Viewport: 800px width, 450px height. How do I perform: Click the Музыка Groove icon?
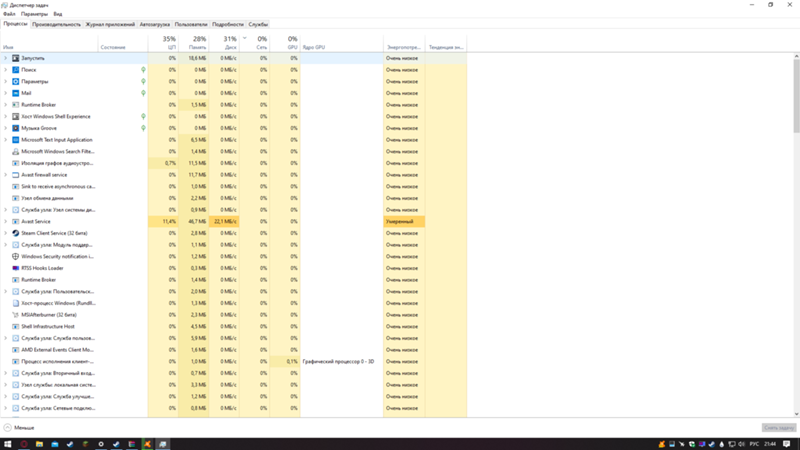pyautogui.click(x=15, y=128)
